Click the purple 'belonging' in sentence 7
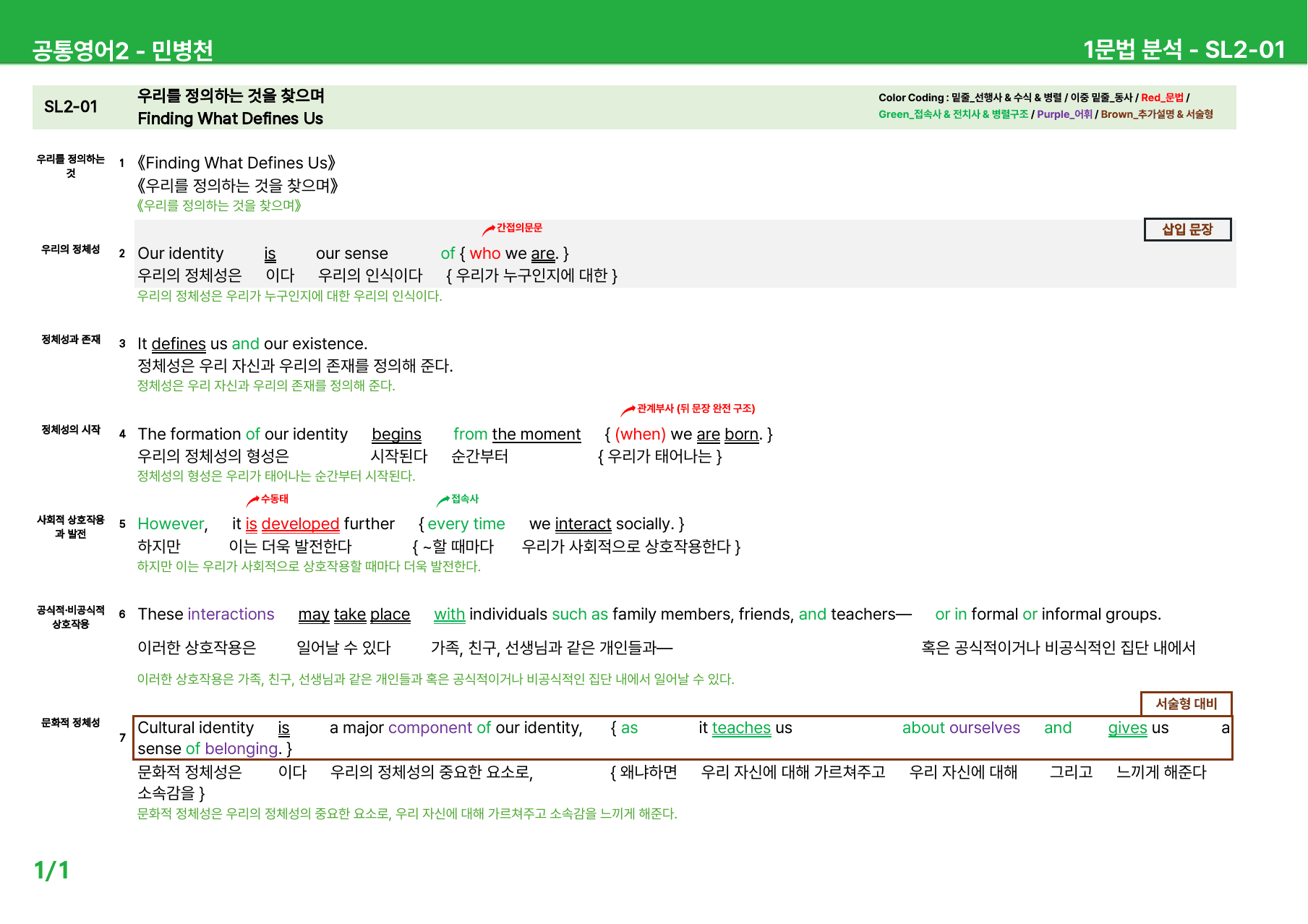 [x=241, y=749]
